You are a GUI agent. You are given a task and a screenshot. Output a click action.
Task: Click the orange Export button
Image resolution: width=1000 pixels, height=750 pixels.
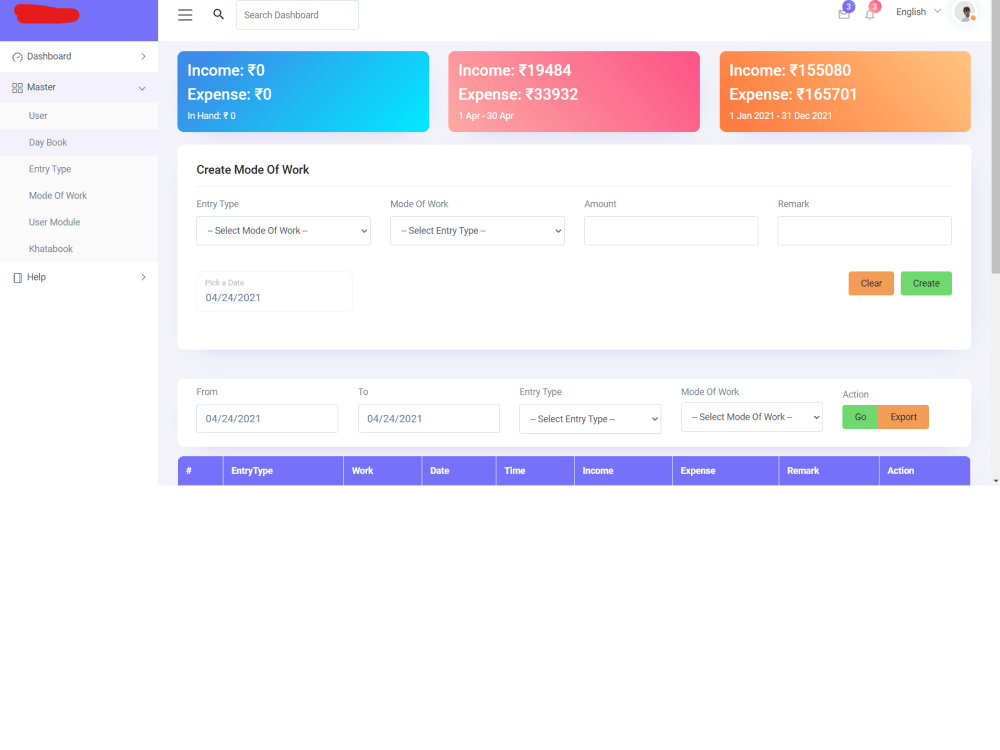pyautogui.click(x=903, y=417)
